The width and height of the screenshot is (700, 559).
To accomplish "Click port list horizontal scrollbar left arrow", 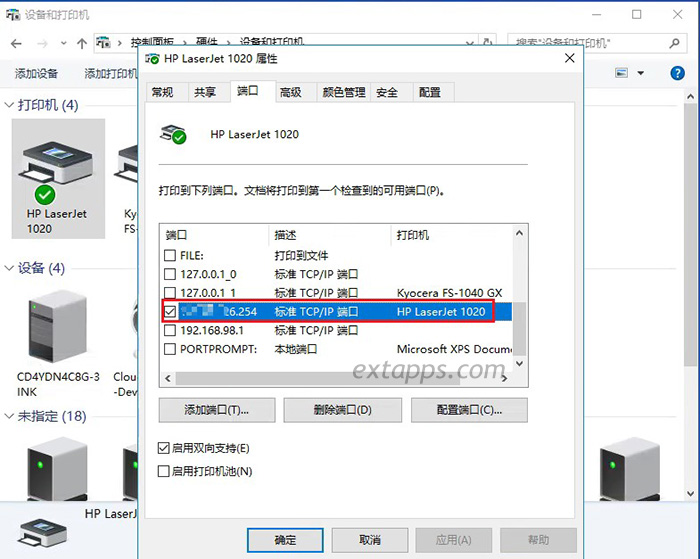I will (x=168, y=379).
